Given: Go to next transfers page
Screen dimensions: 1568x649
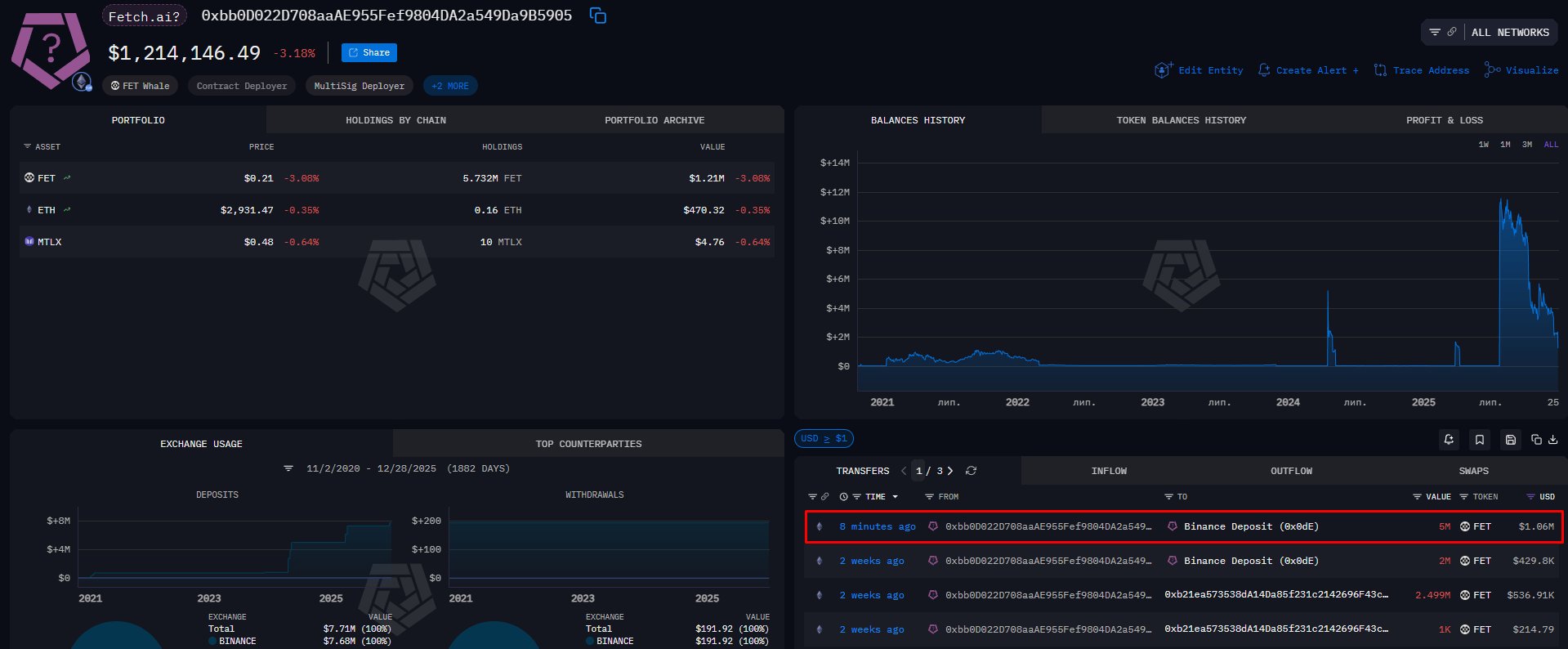Looking at the screenshot, I should tap(950, 471).
